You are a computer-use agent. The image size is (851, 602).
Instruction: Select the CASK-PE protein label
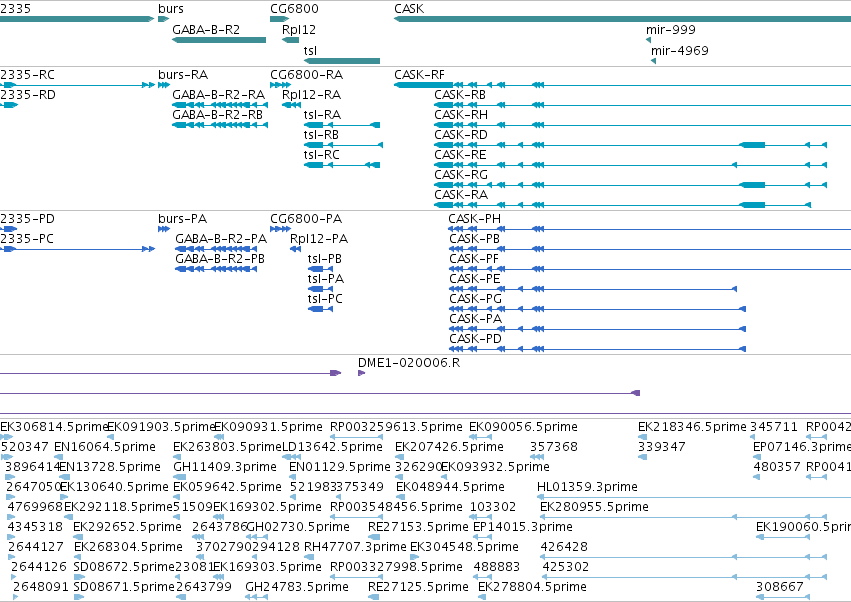pyautogui.click(x=474, y=280)
